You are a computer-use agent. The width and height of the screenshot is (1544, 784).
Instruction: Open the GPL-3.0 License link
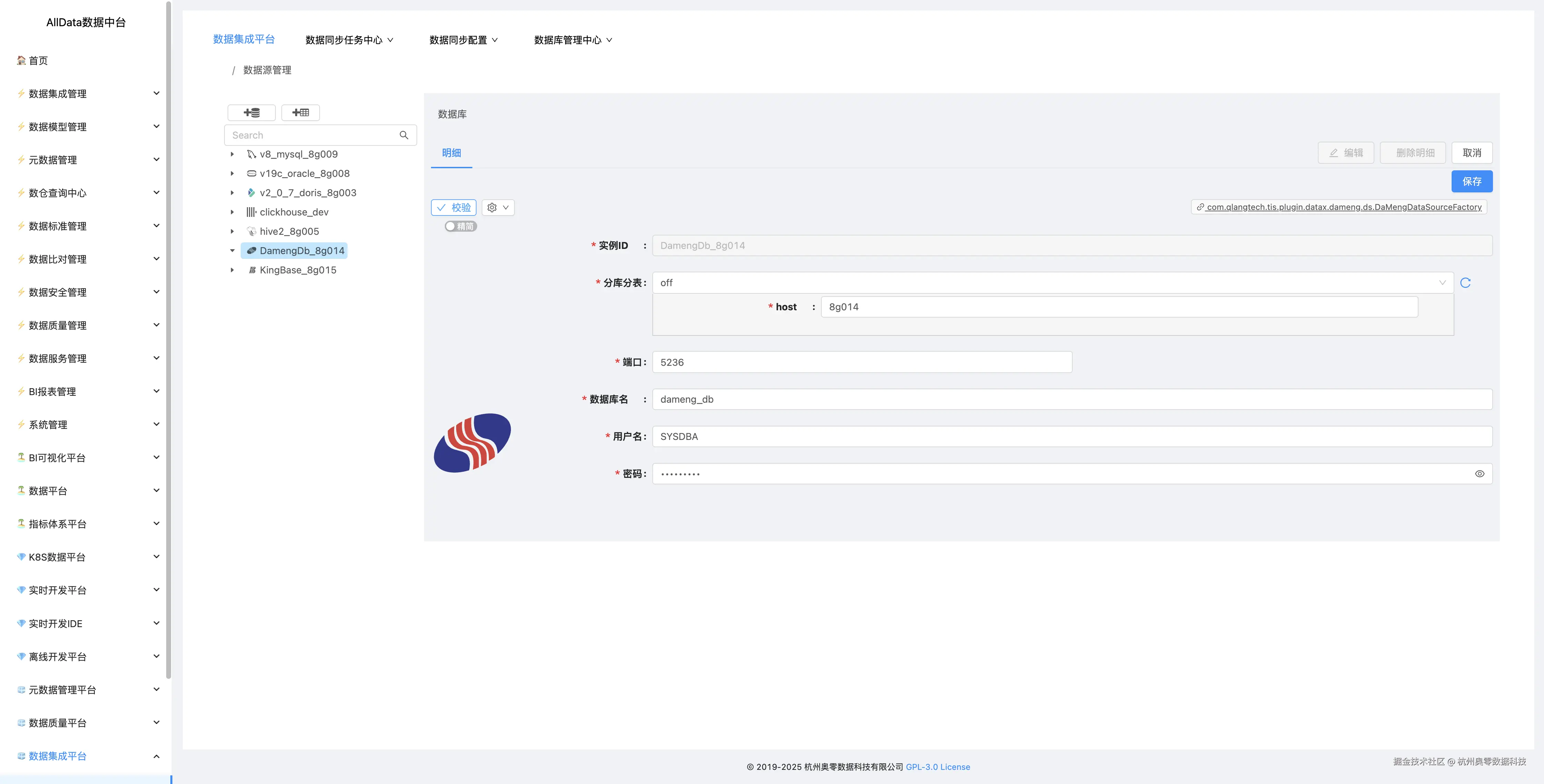click(938, 767)
